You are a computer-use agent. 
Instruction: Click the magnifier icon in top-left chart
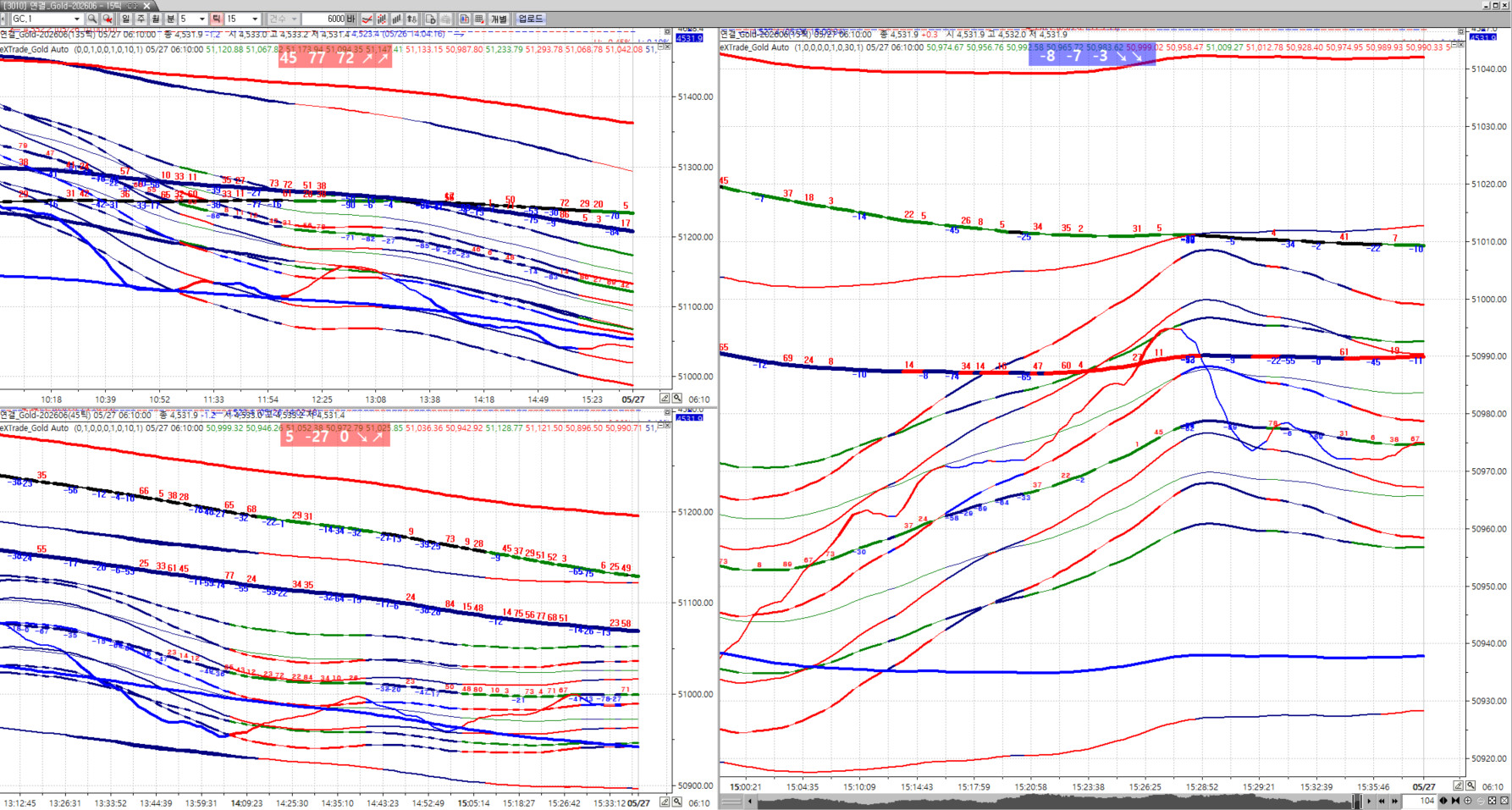(676, 398)
